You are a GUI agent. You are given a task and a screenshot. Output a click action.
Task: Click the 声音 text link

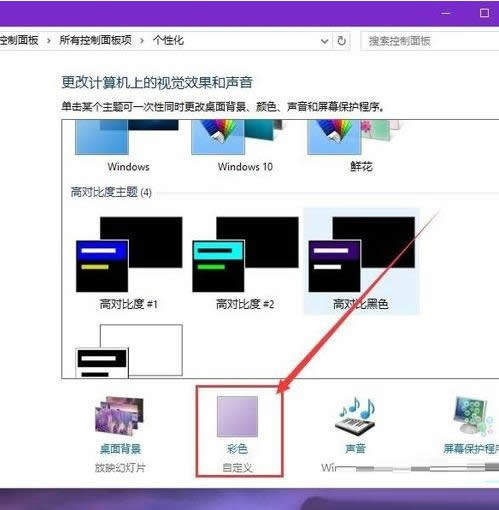tap(355, 449)
